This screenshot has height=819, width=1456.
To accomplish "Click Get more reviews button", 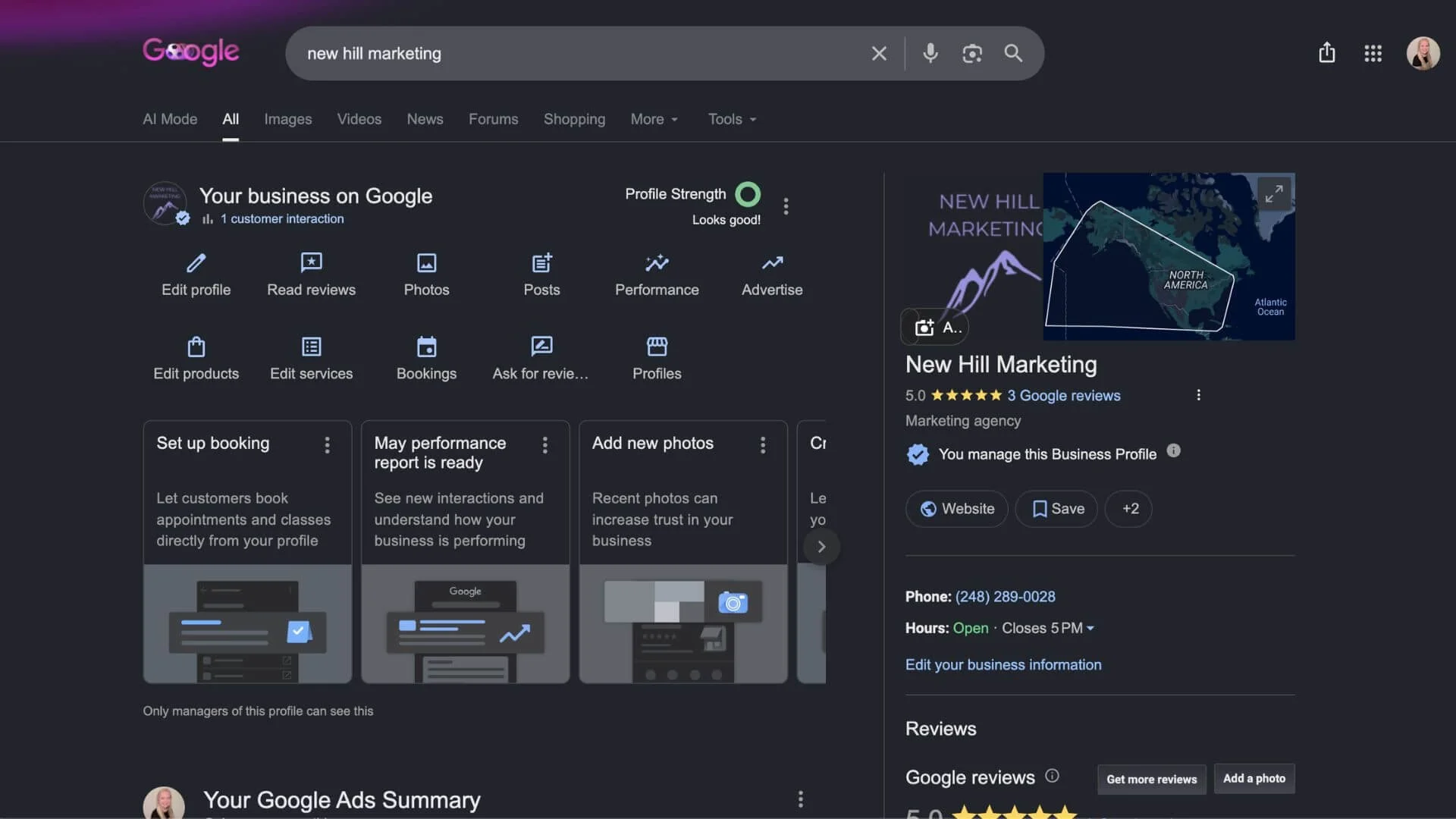I will 1151,779.
